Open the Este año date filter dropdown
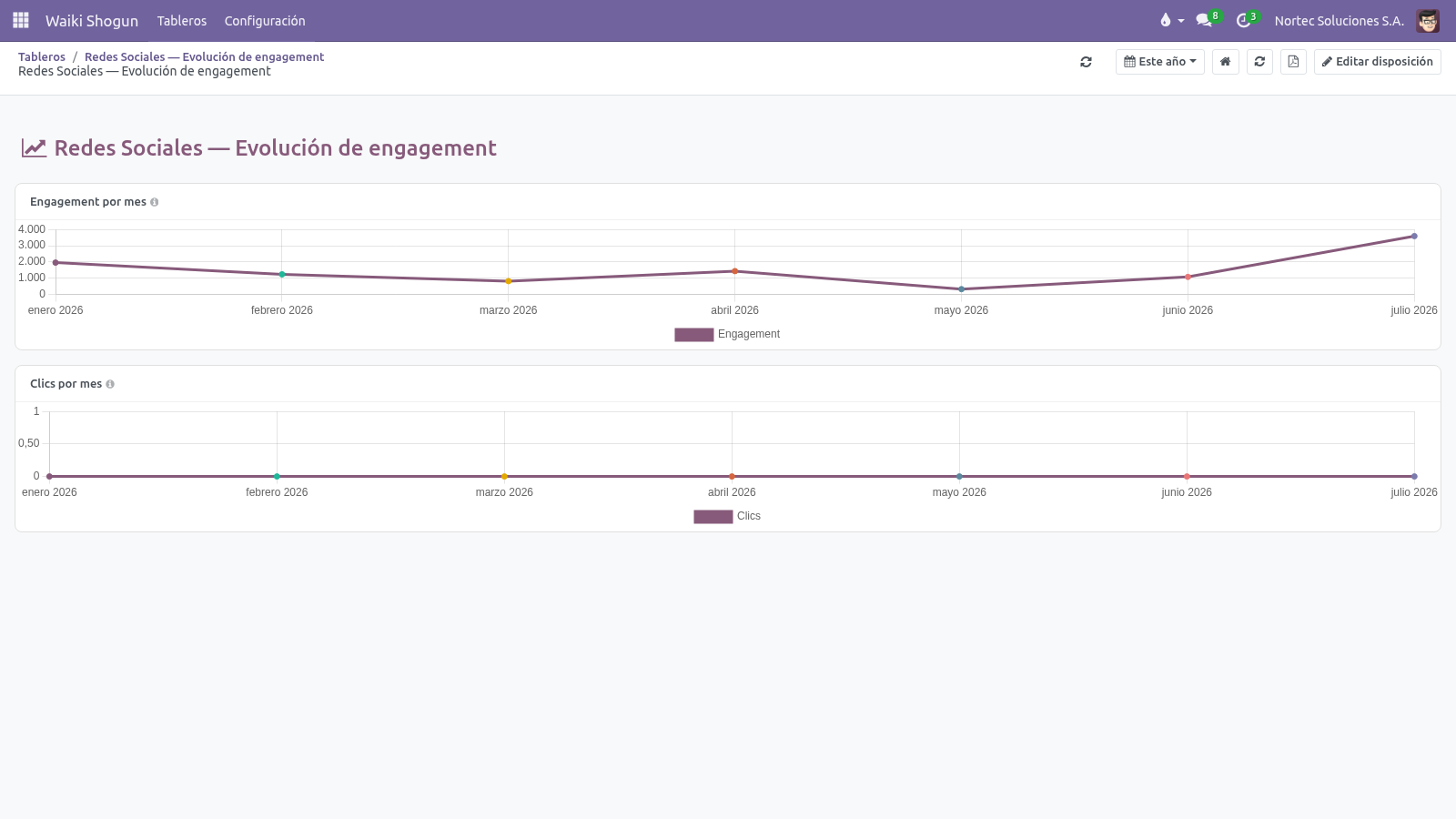Viewport: 1456px width, 819px height. tap(1160, 62)
